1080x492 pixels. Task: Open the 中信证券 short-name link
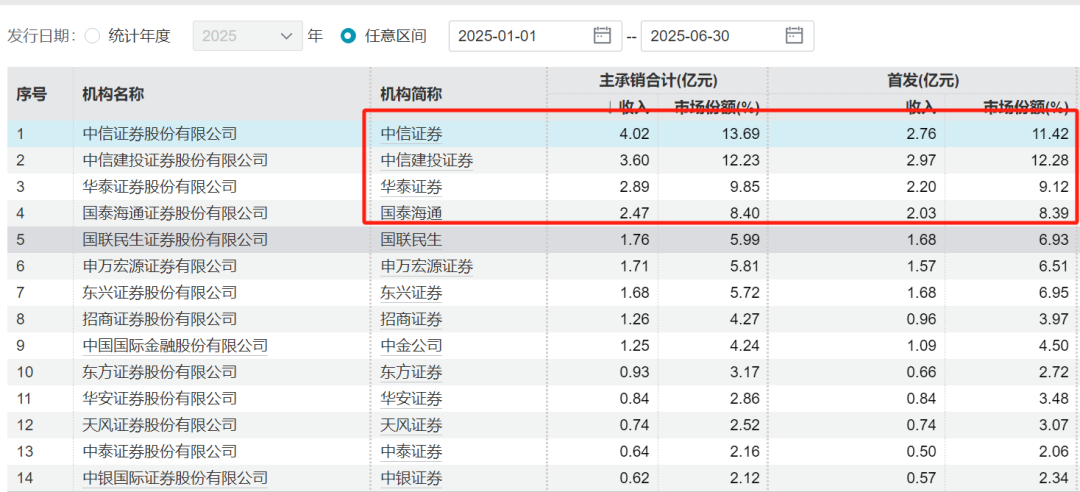tap(411, 134)
